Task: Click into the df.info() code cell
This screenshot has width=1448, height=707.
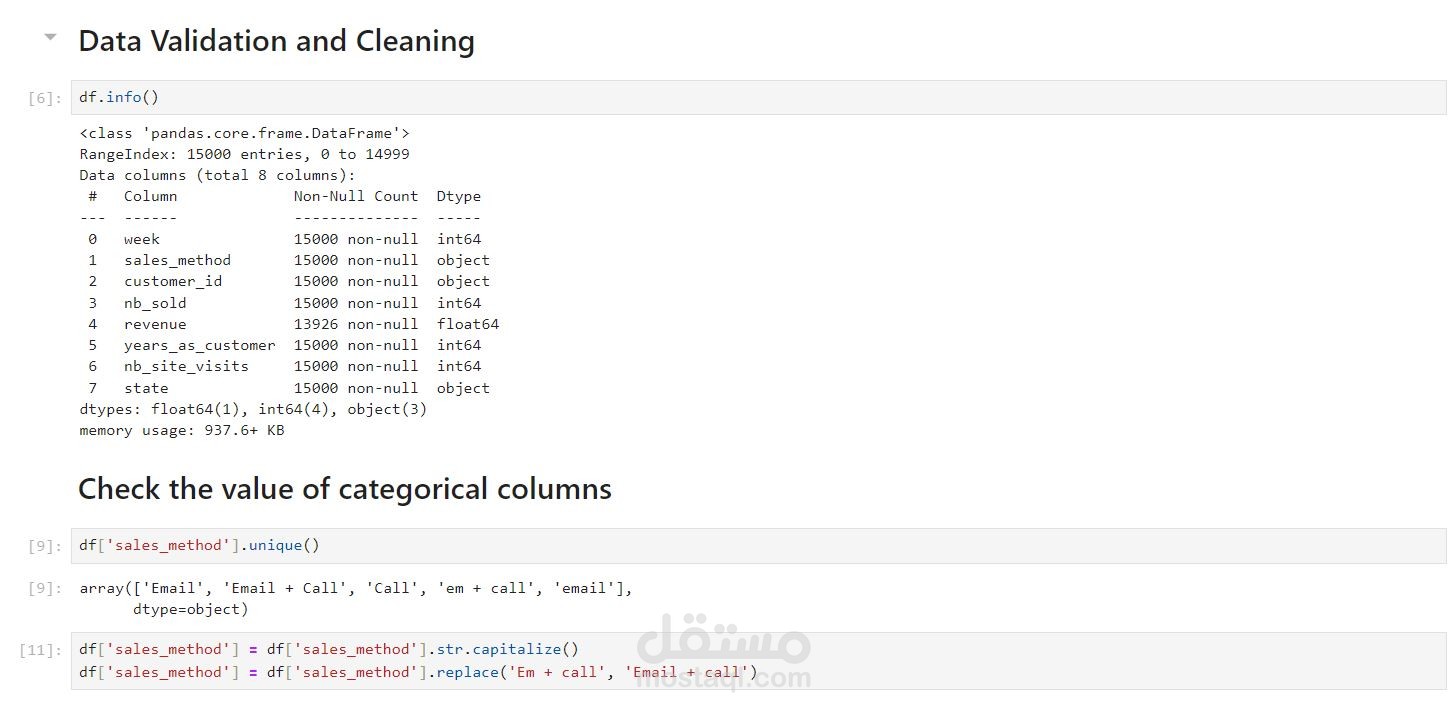Action: click(700, 97)
